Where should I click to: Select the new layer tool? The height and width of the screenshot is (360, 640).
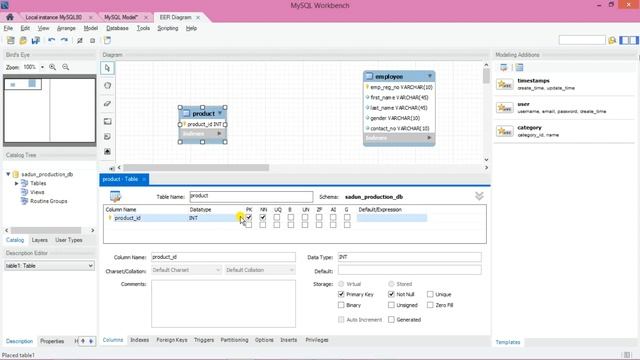(107, 121)
